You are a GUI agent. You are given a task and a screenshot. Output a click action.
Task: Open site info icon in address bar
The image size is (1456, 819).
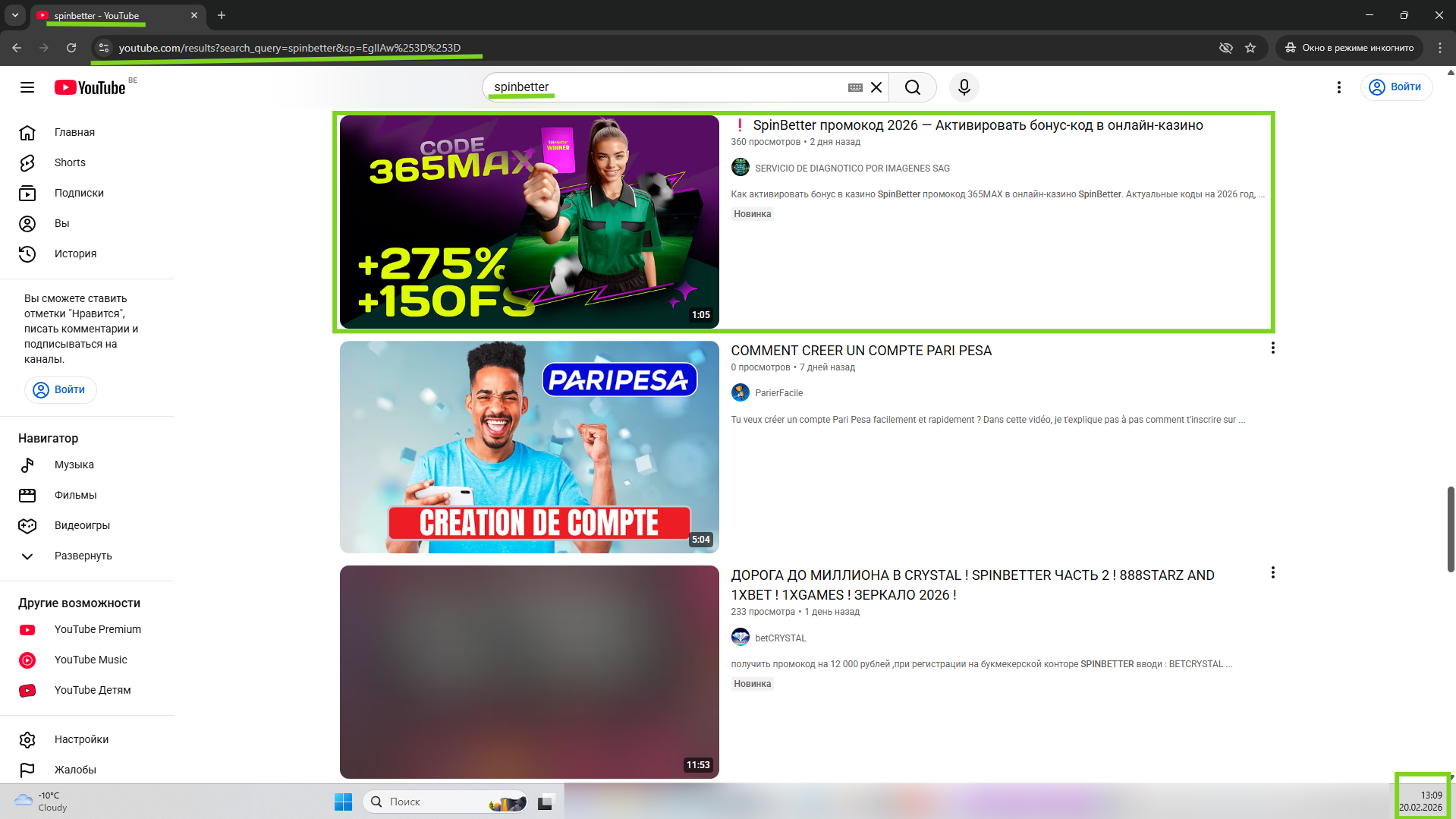(104, 48)
